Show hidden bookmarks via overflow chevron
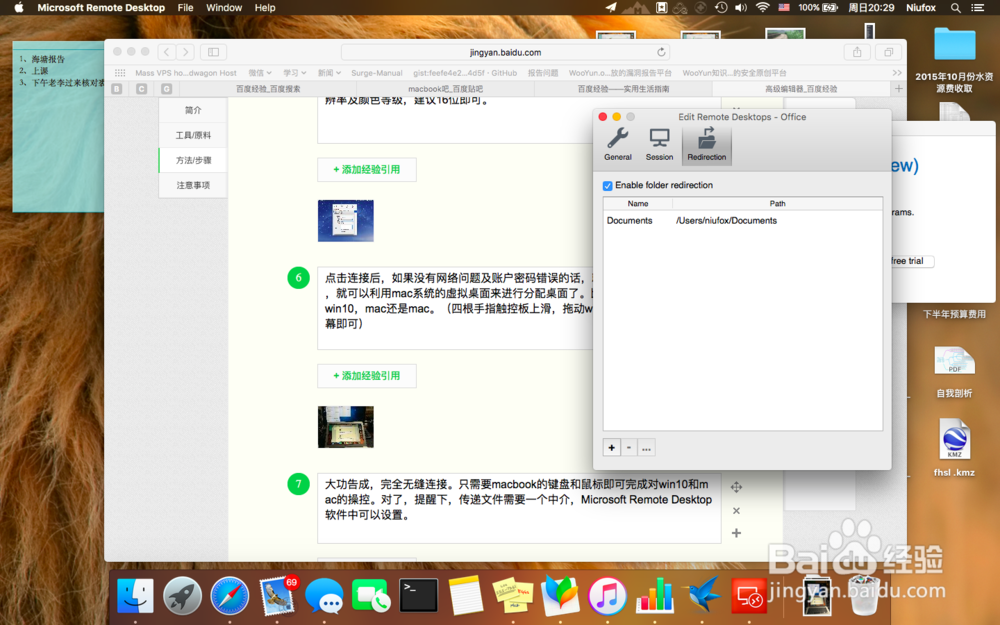The height and width of the screenshot is (625, 1000). pos(897,73)
